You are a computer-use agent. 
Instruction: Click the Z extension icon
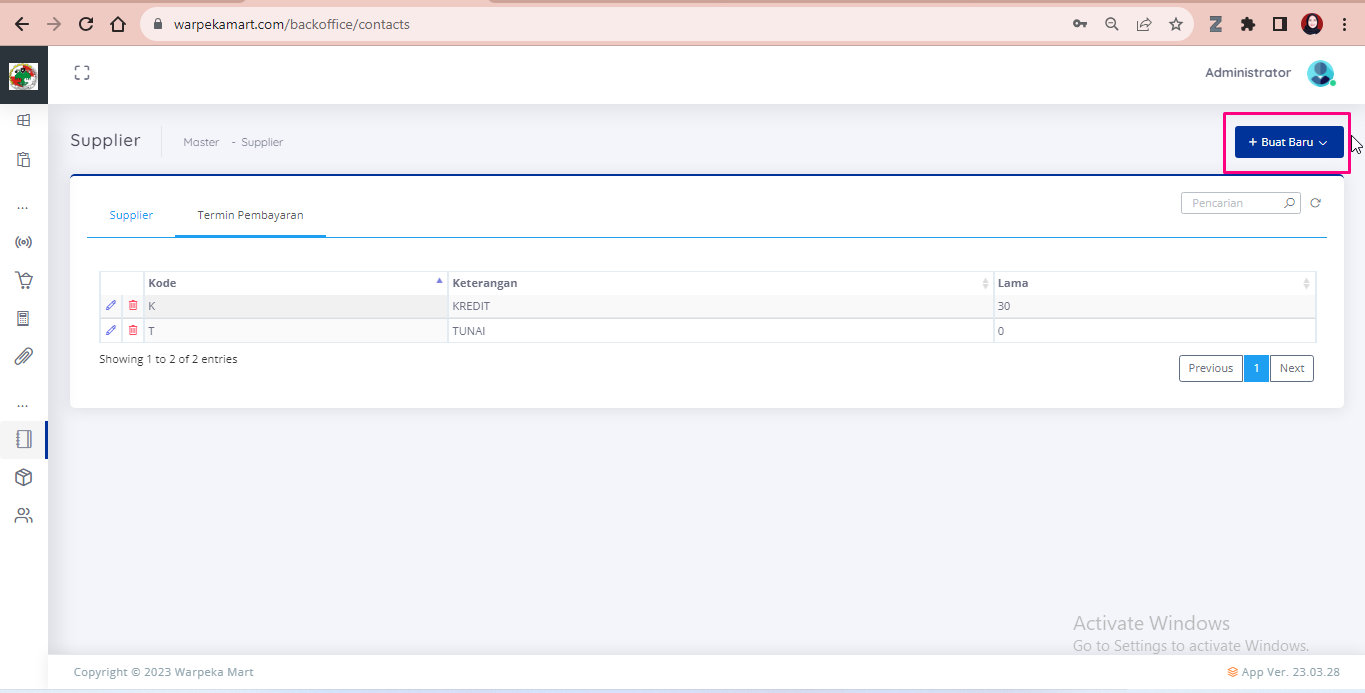coord(1216,24)
